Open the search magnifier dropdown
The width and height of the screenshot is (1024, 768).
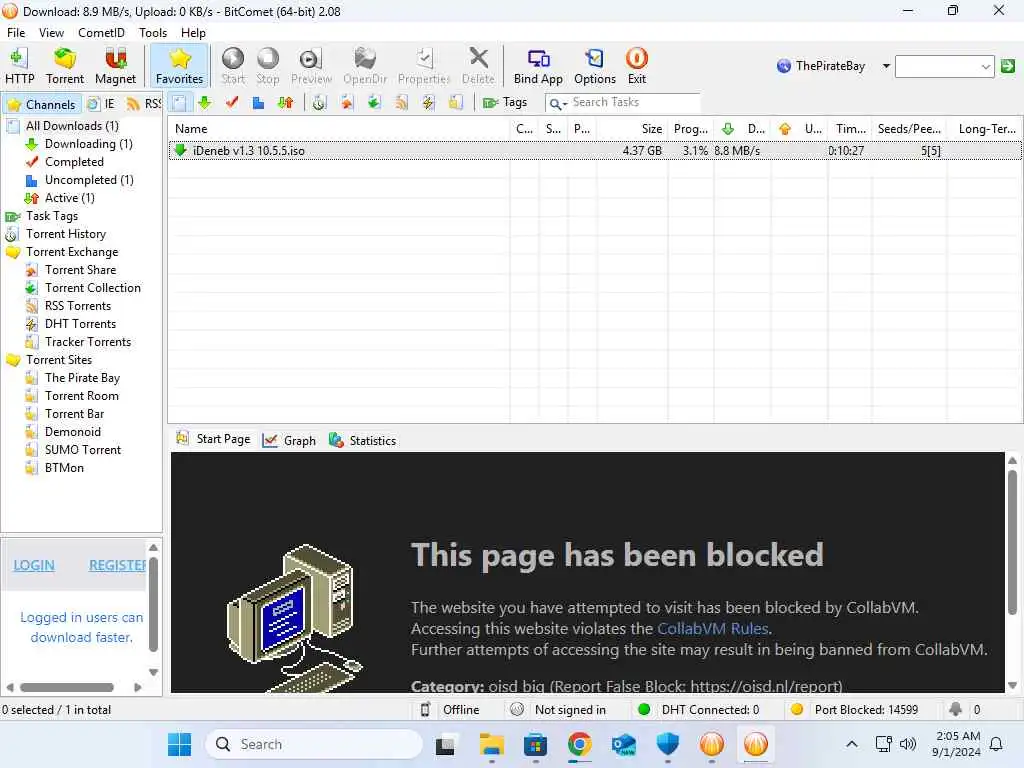tap(558, 103)
